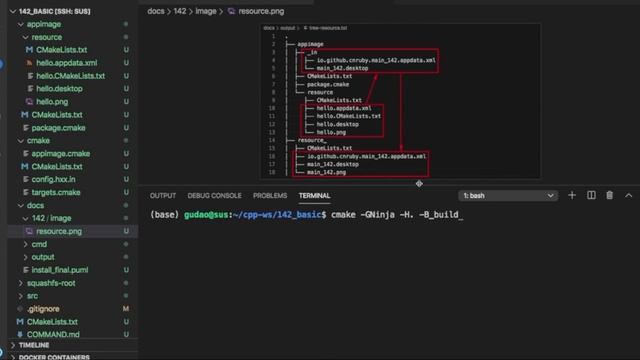Click the resource.png image preview

coord(400,101)
